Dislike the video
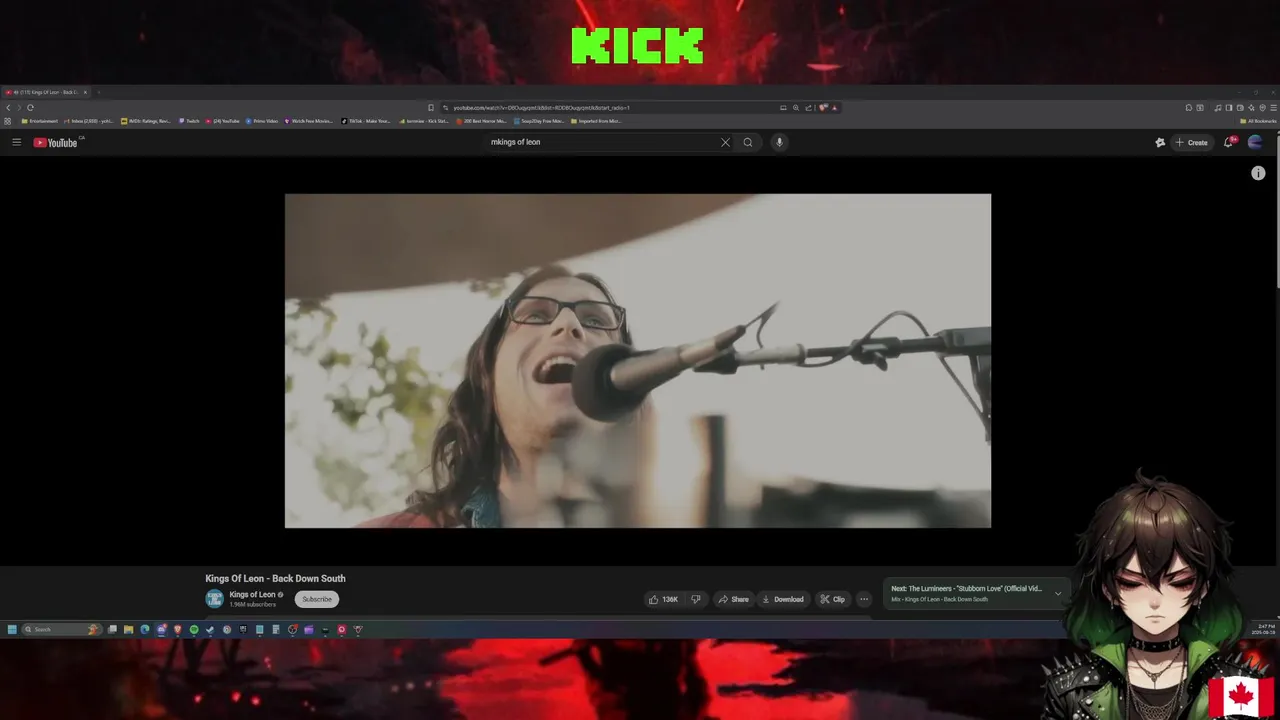Viewport: 1280px width, 720px height. pos(696,599)
